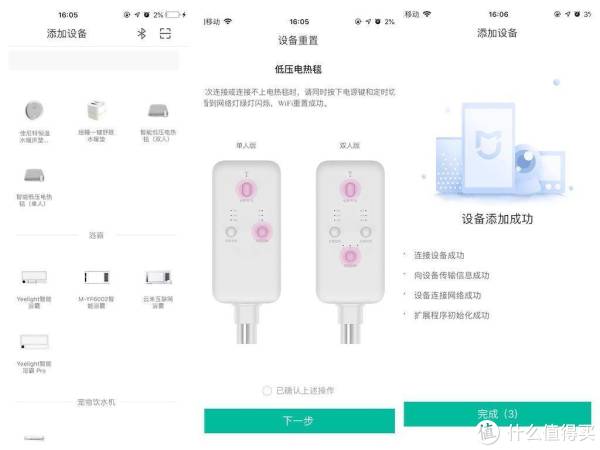Tap the pink power button on double controller

[350, 189]
